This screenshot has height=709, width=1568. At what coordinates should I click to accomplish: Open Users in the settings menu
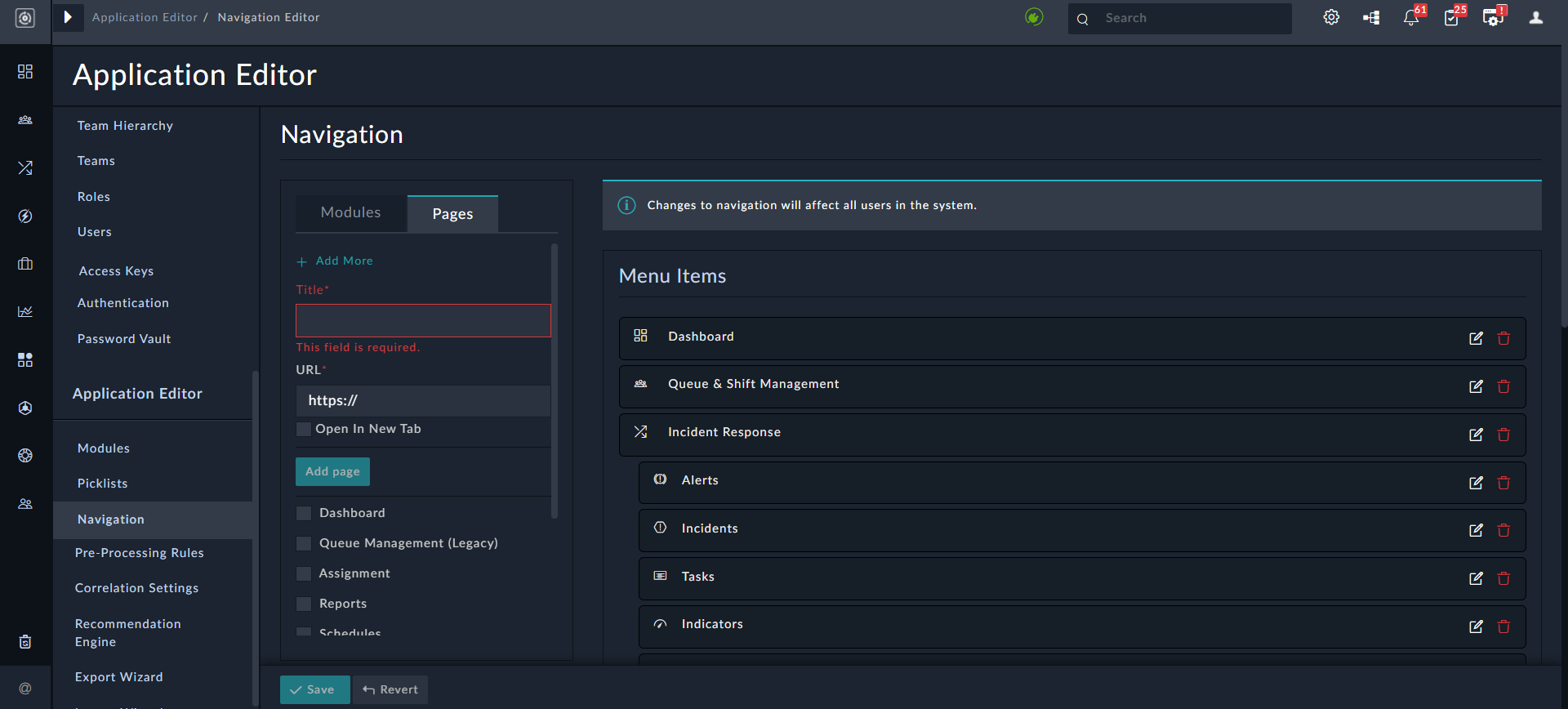click(x=95, y=232)
